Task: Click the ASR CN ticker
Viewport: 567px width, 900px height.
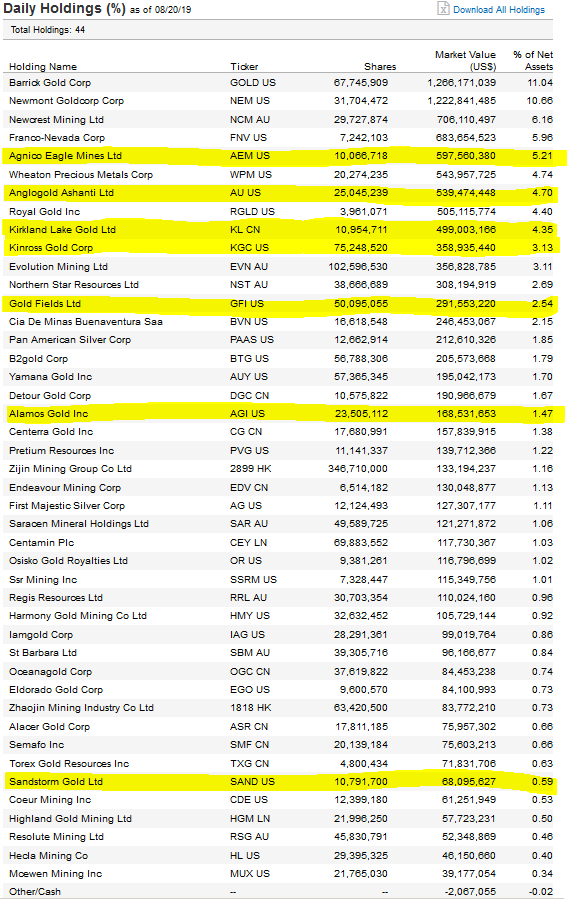Action: (x=249, y=727)
